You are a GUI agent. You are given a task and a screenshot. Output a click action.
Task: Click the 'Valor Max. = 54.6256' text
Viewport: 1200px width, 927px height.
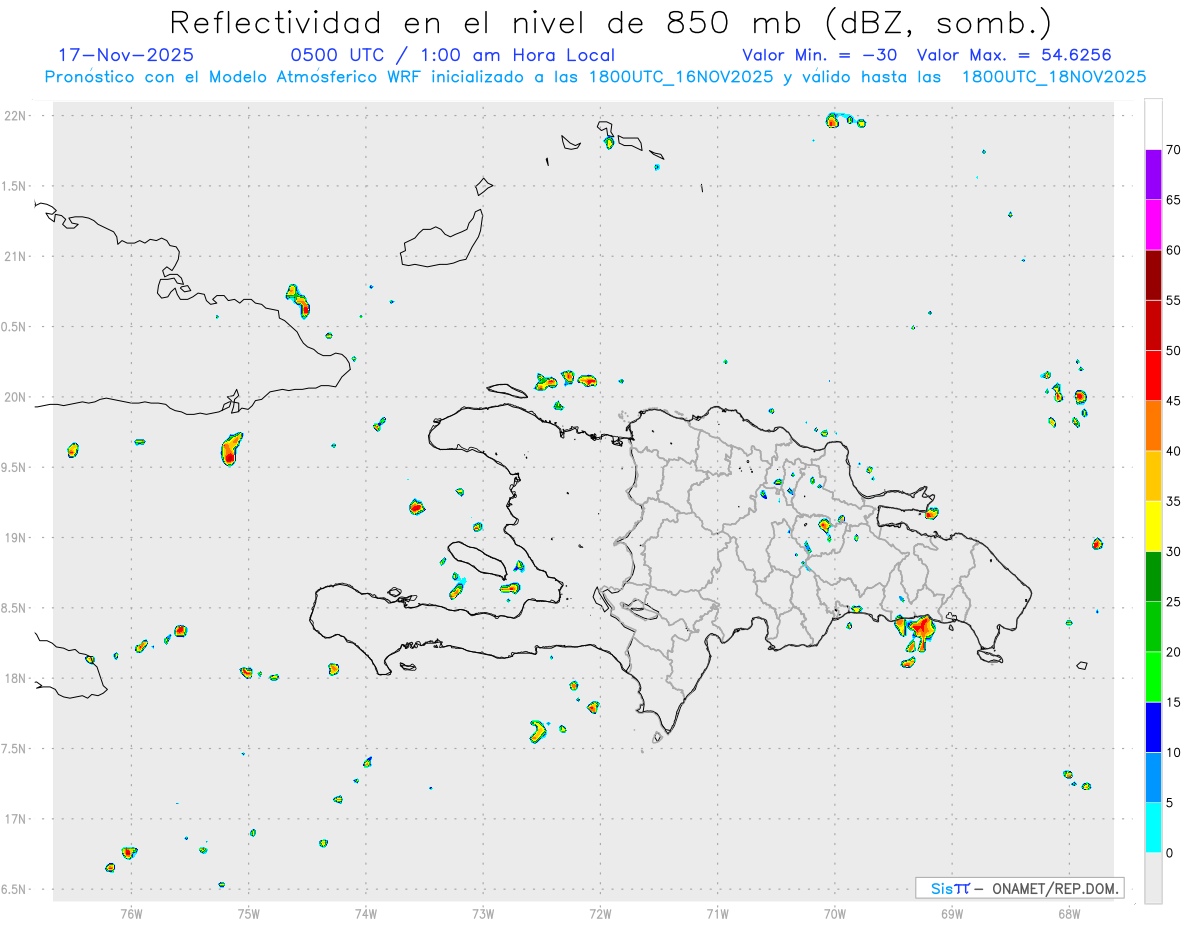point(1014,55)
